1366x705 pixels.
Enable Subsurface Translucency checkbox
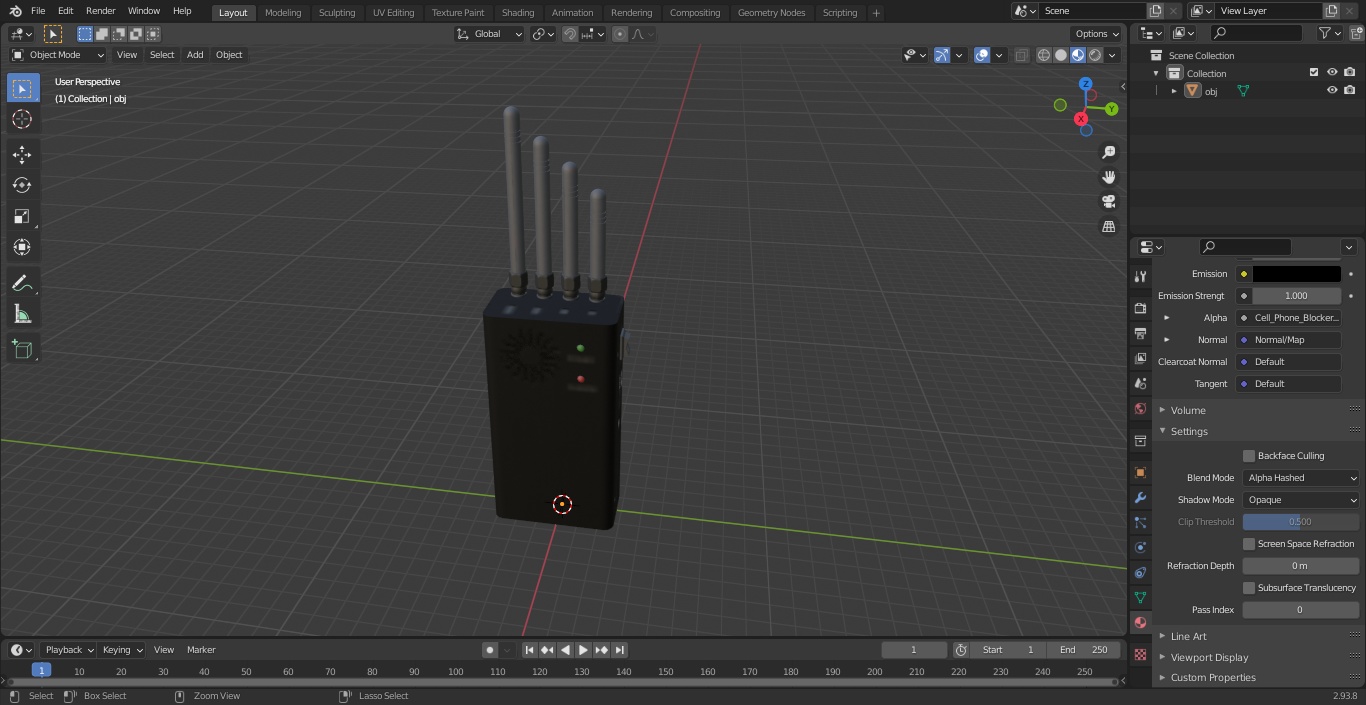[x=1249, y=588]
